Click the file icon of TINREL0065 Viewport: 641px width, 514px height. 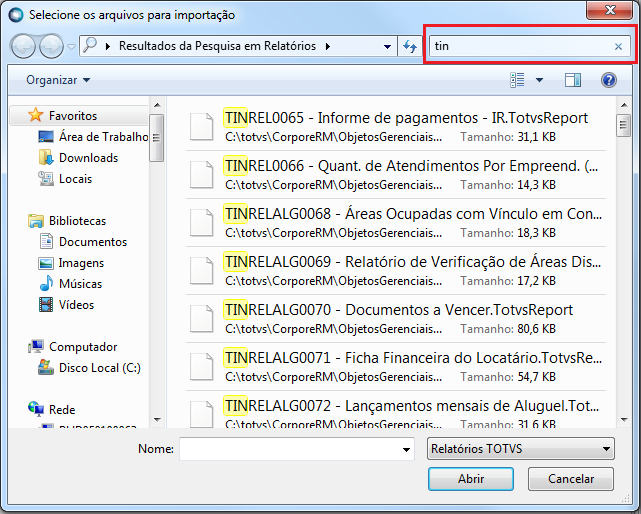click(202, 126)
